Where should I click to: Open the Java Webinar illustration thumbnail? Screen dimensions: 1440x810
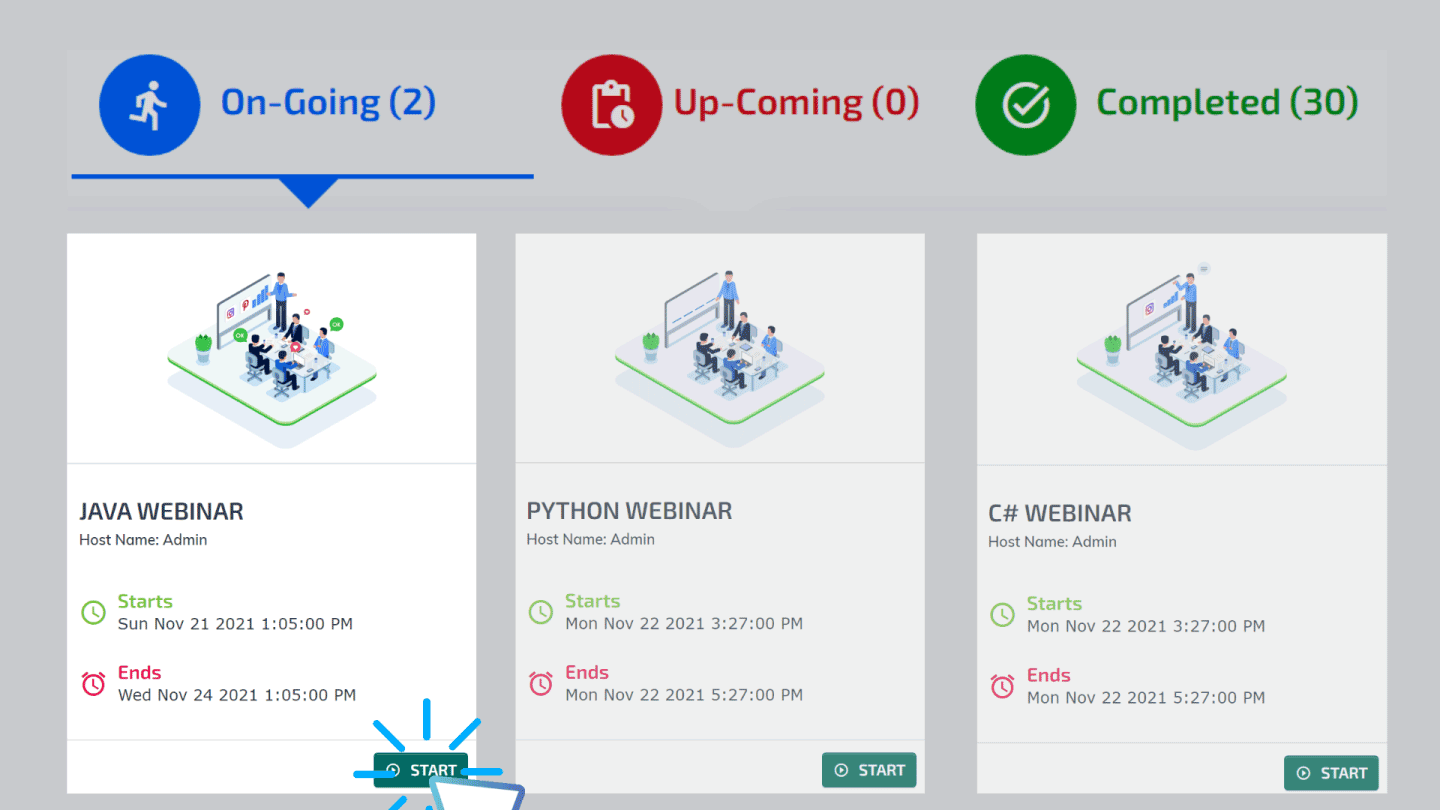(x=271, y=347)
